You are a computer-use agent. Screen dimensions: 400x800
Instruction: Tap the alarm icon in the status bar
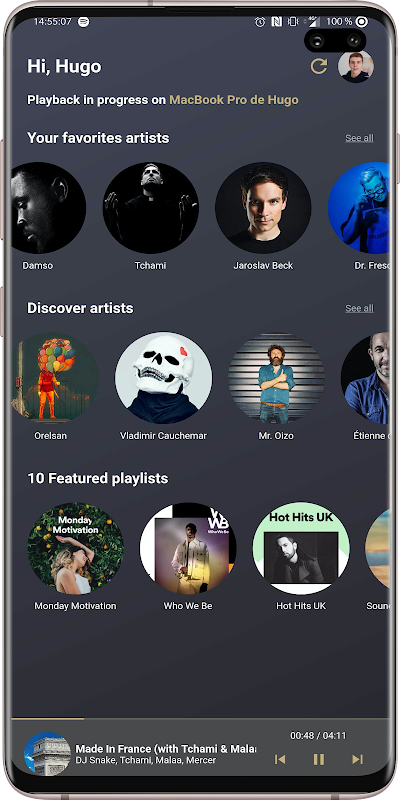[260, 21]
